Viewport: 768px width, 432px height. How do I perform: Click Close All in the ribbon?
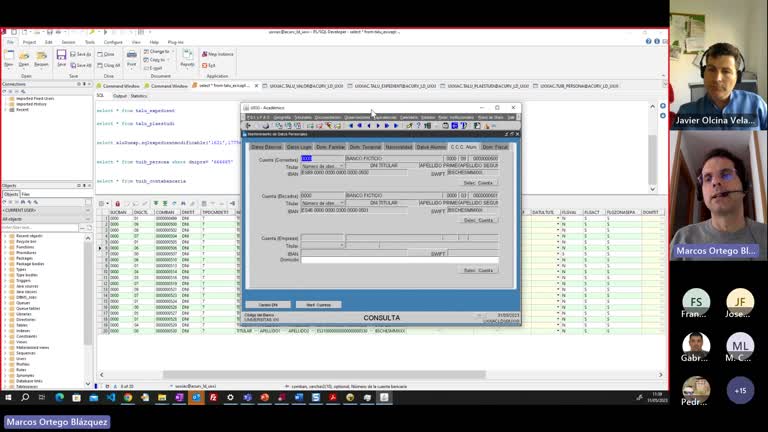point(109,65)
